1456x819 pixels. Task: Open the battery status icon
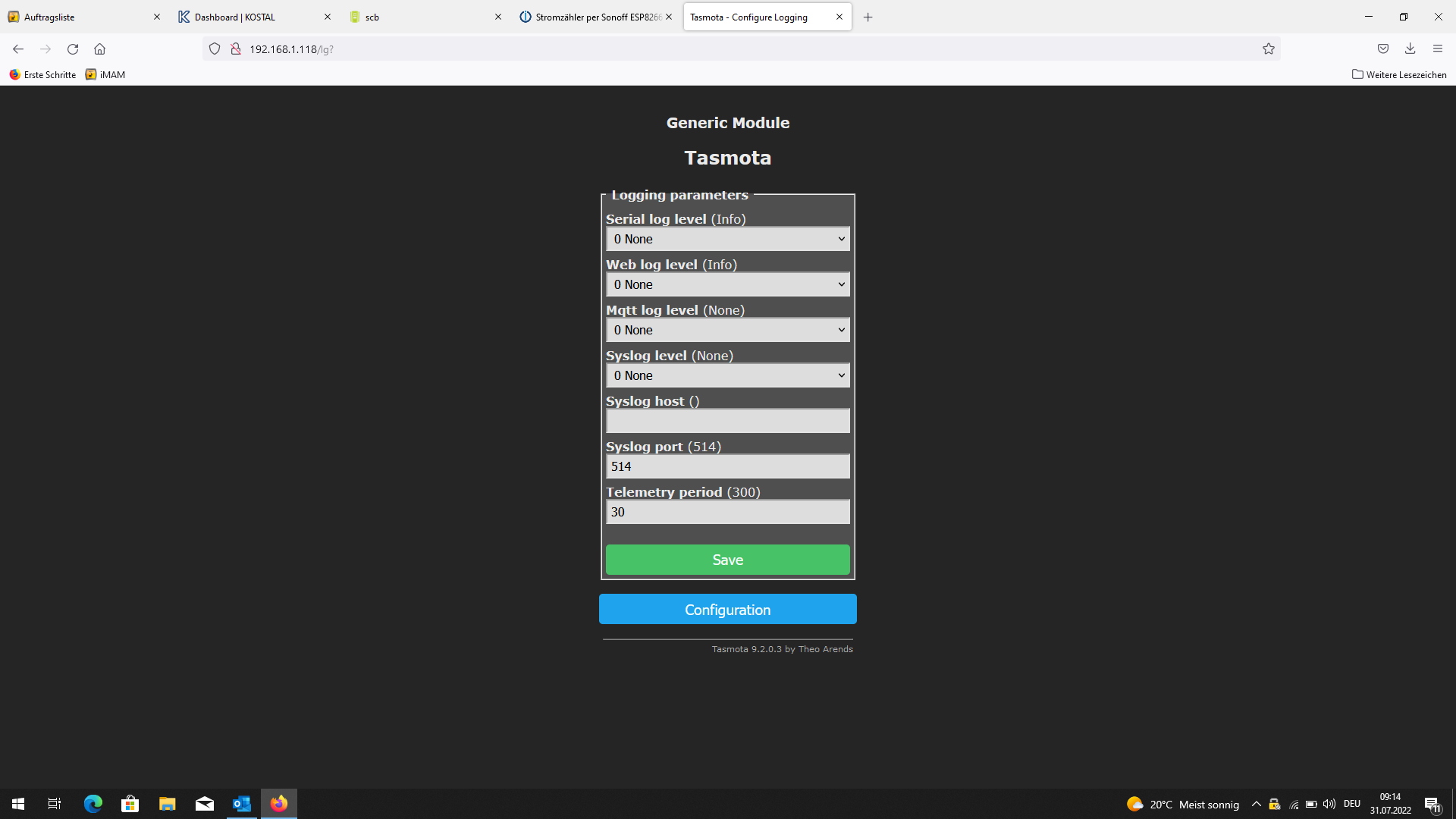point(1311,804)
